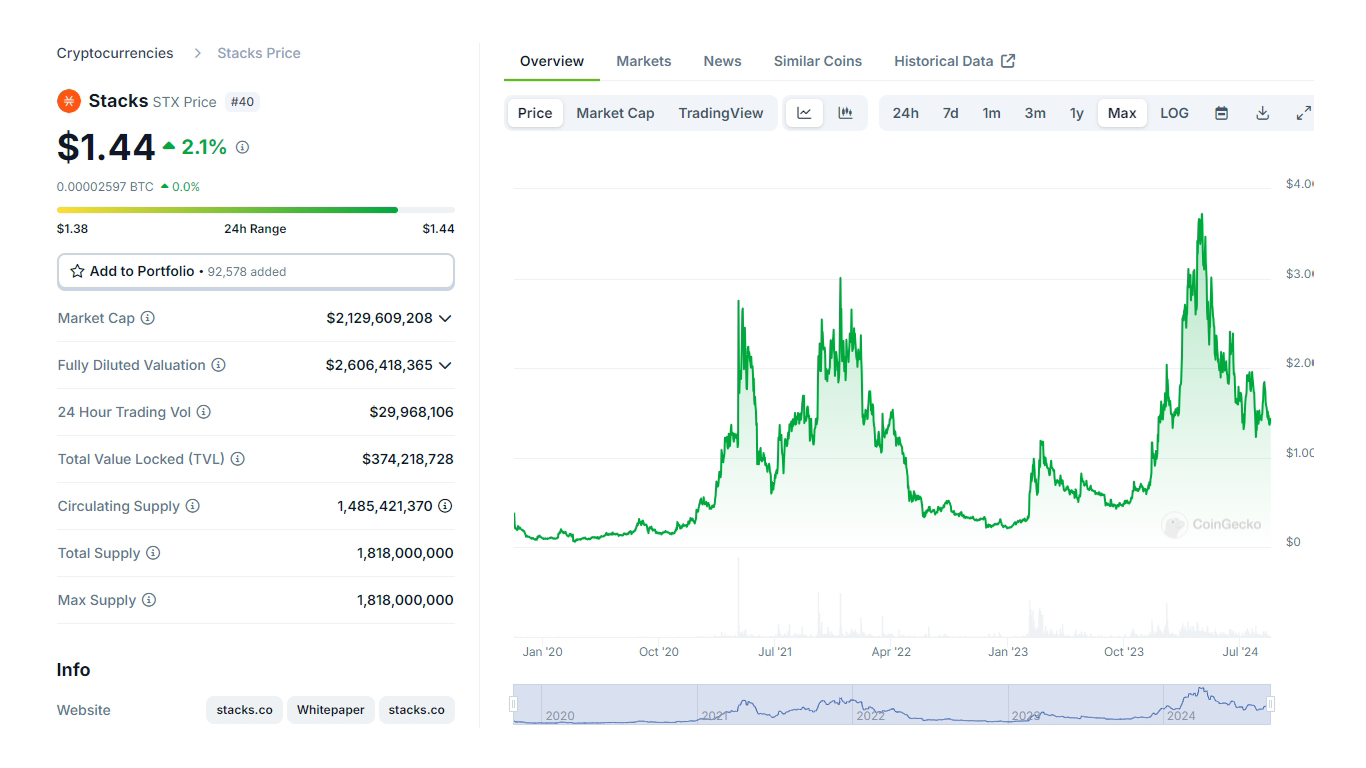This screenshot has width=1366, height=768.
Task: Set chart range to 1m
Action: coord(991,113)
